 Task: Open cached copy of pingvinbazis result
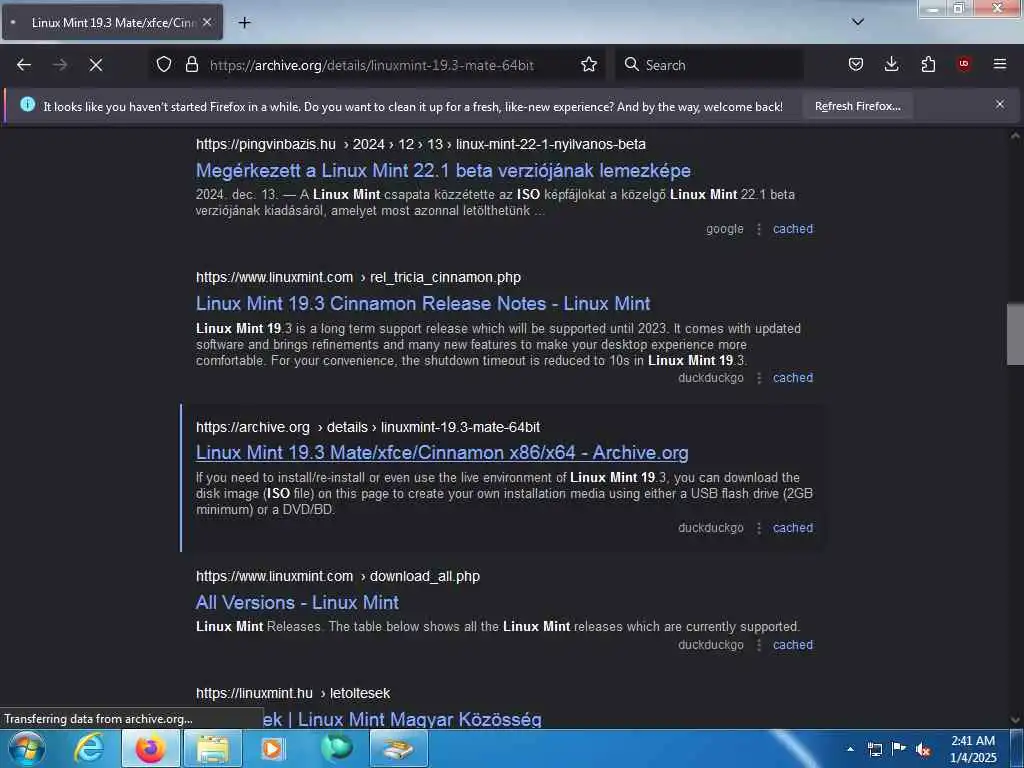click(x=793, y=229)
